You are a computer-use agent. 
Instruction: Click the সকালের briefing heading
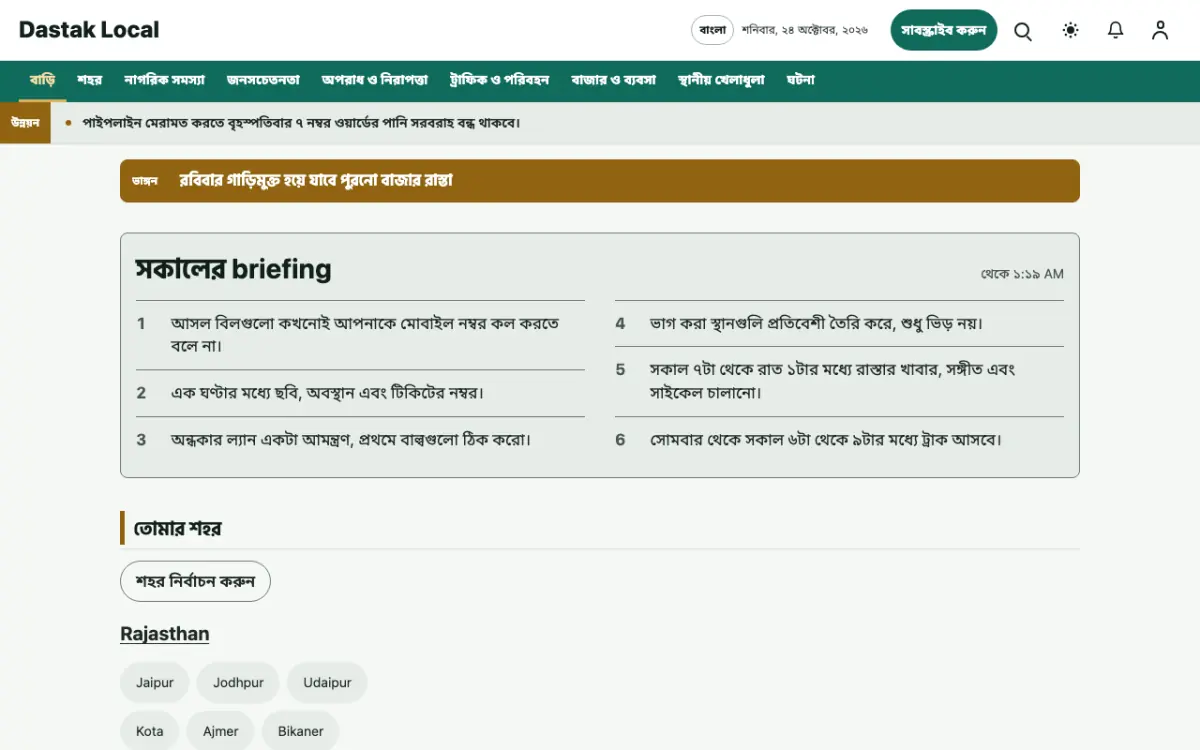(x=233, y=269)
